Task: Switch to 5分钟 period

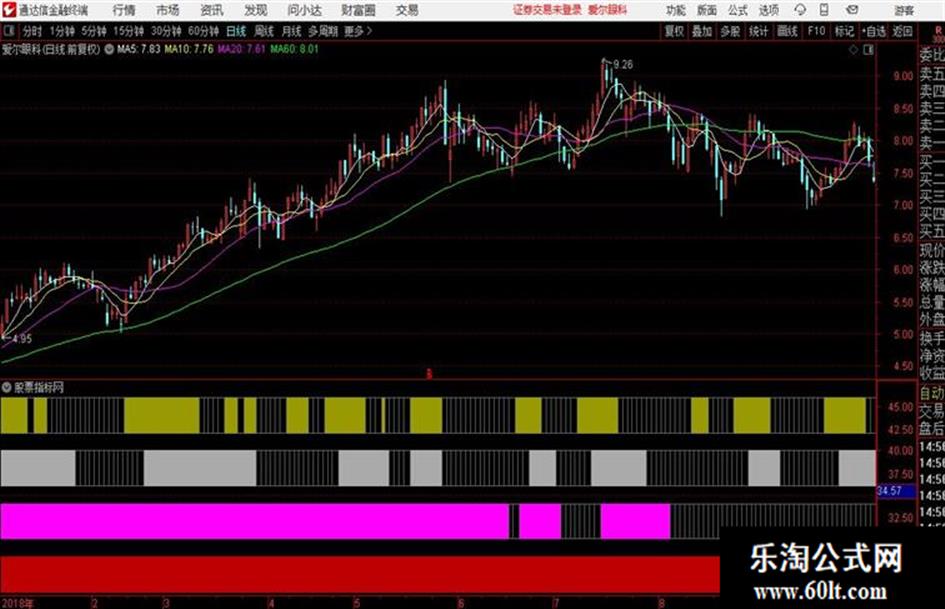Action: pyautogui.click(x=93, y=31)
